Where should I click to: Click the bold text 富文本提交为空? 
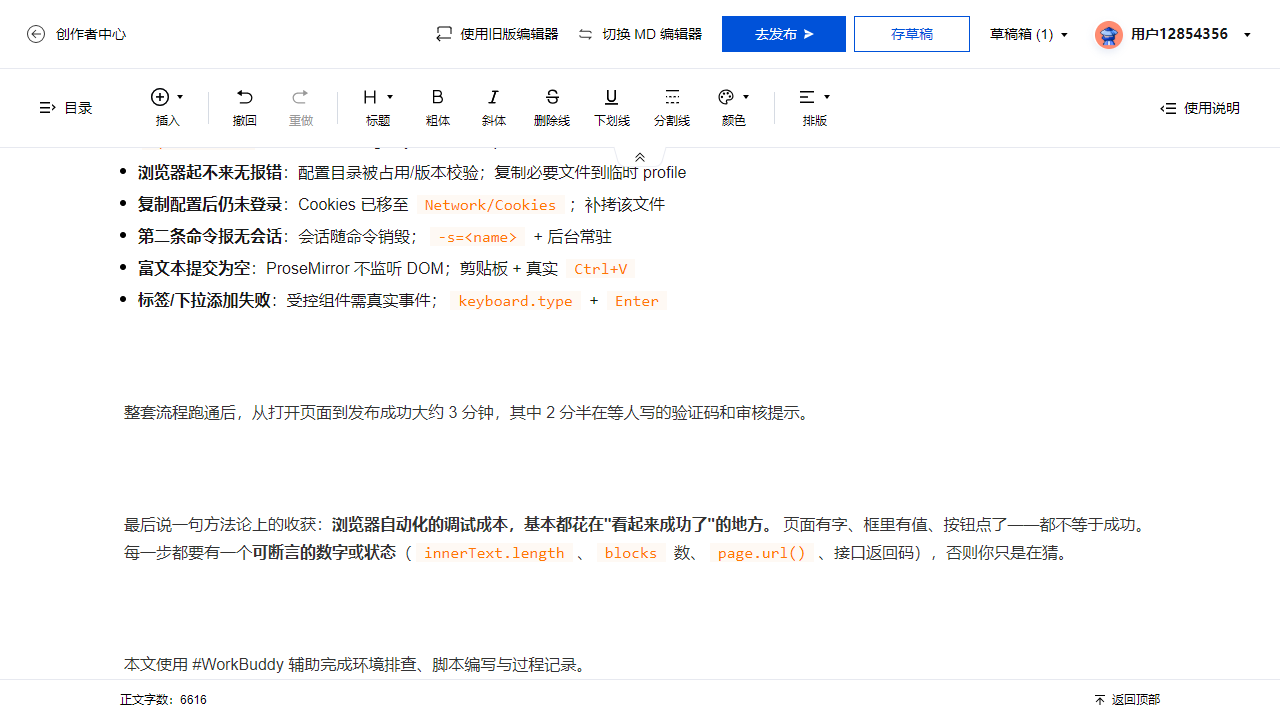pyautogui.click(x=194, y=269)
